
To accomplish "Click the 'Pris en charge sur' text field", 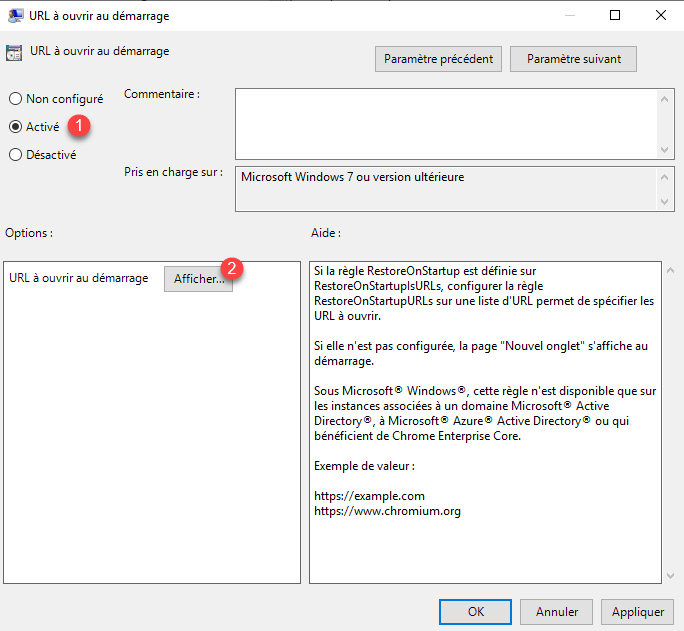I will [x=445, y=189].
